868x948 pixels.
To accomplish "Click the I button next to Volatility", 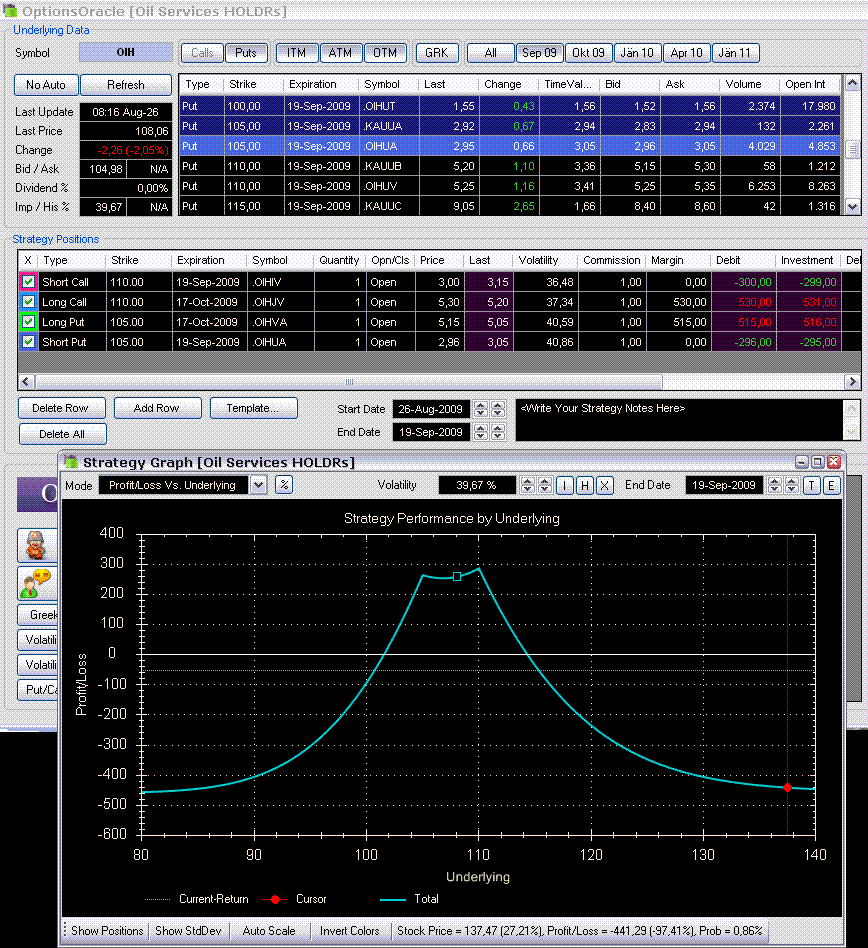I will [x=566, y=485].
